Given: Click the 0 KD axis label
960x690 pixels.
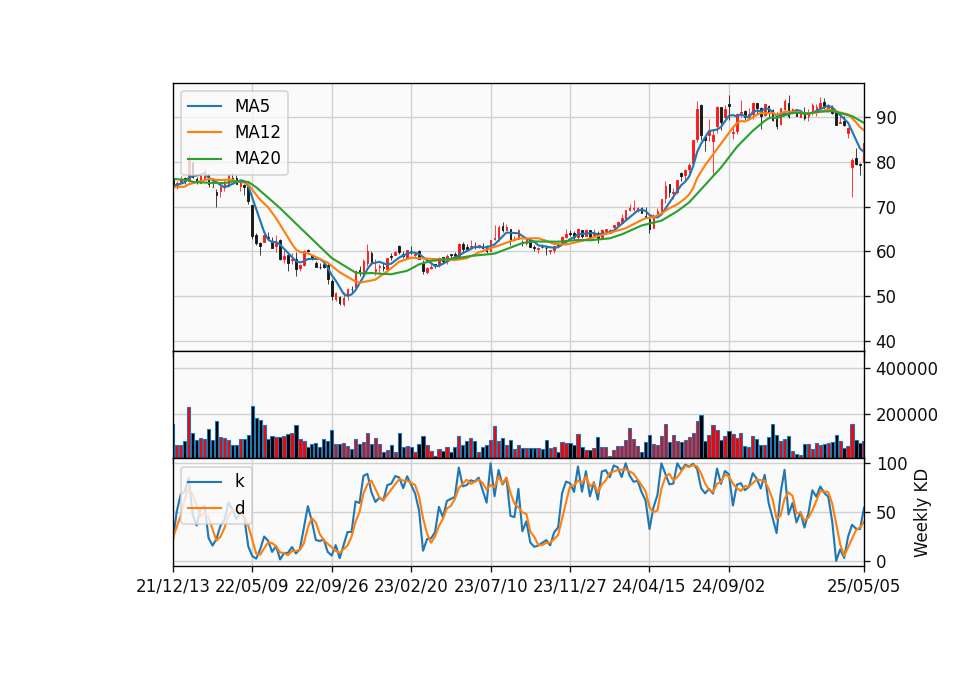Looking at the screenshot, I should [881, 561].
